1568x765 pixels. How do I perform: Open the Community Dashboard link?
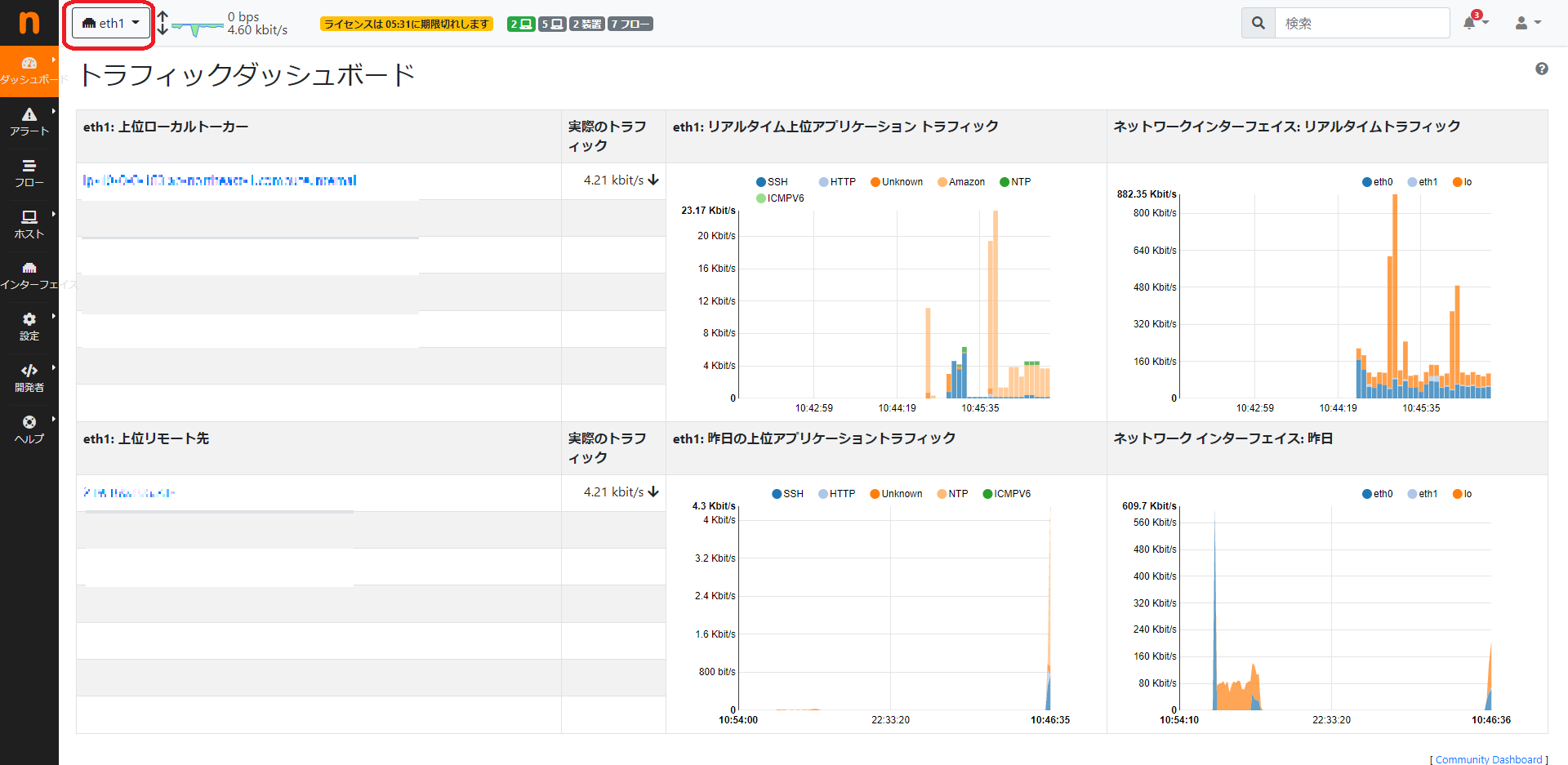[1489, 759]
